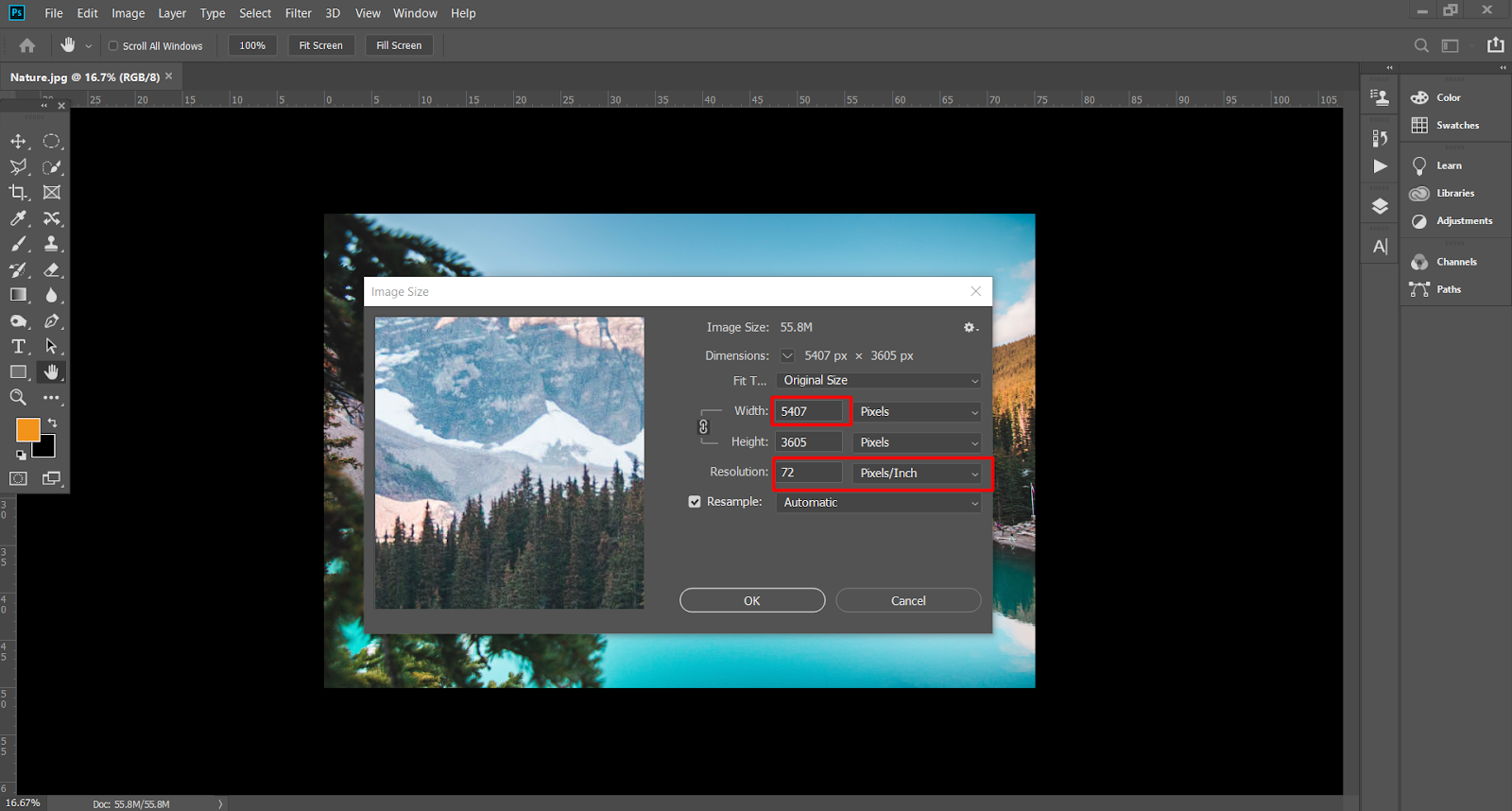This screenshot has height=811, width=1512.
Task: Click the Width input field
Action: tap(809, 411)
